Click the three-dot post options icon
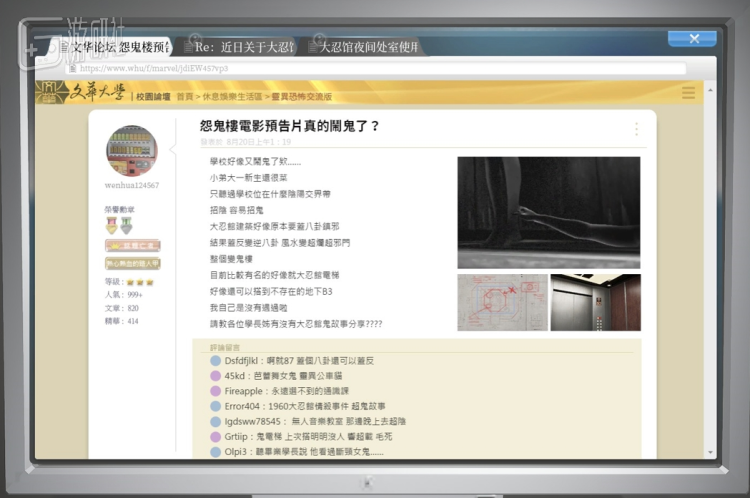 pyautogui.click(x=636, y=129)
